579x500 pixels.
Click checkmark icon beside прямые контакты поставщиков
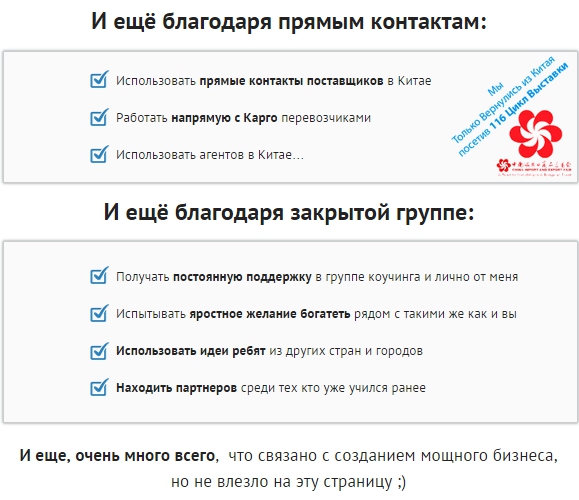99,79
